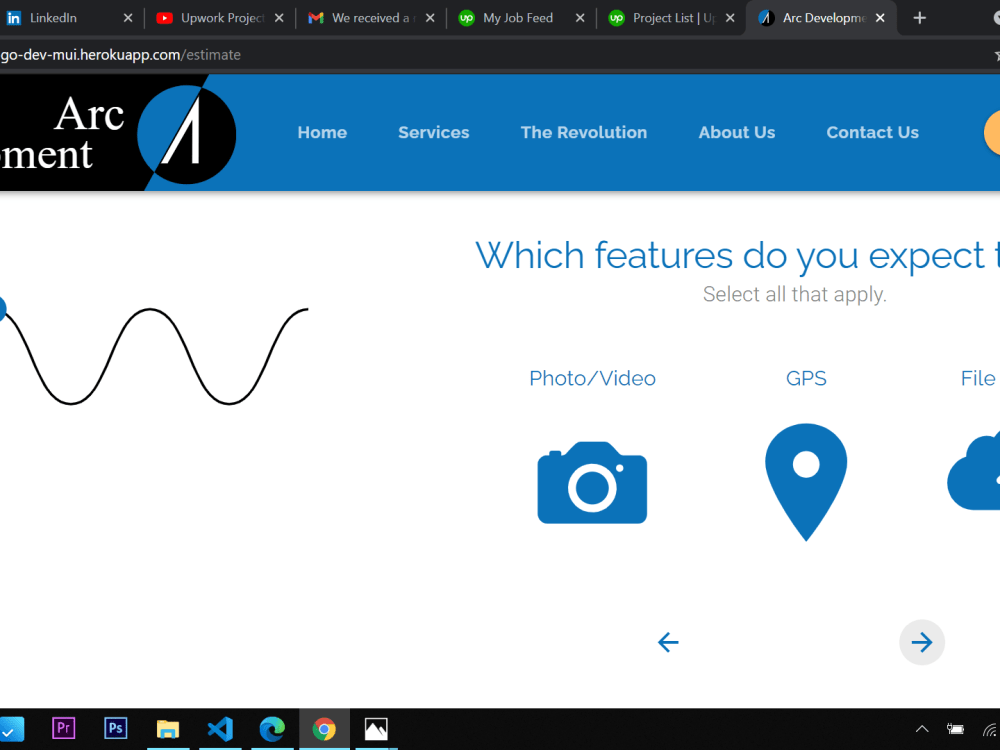Switch to Chrome in the taskbar
The image size is (1000, 750).
[324, 728]
